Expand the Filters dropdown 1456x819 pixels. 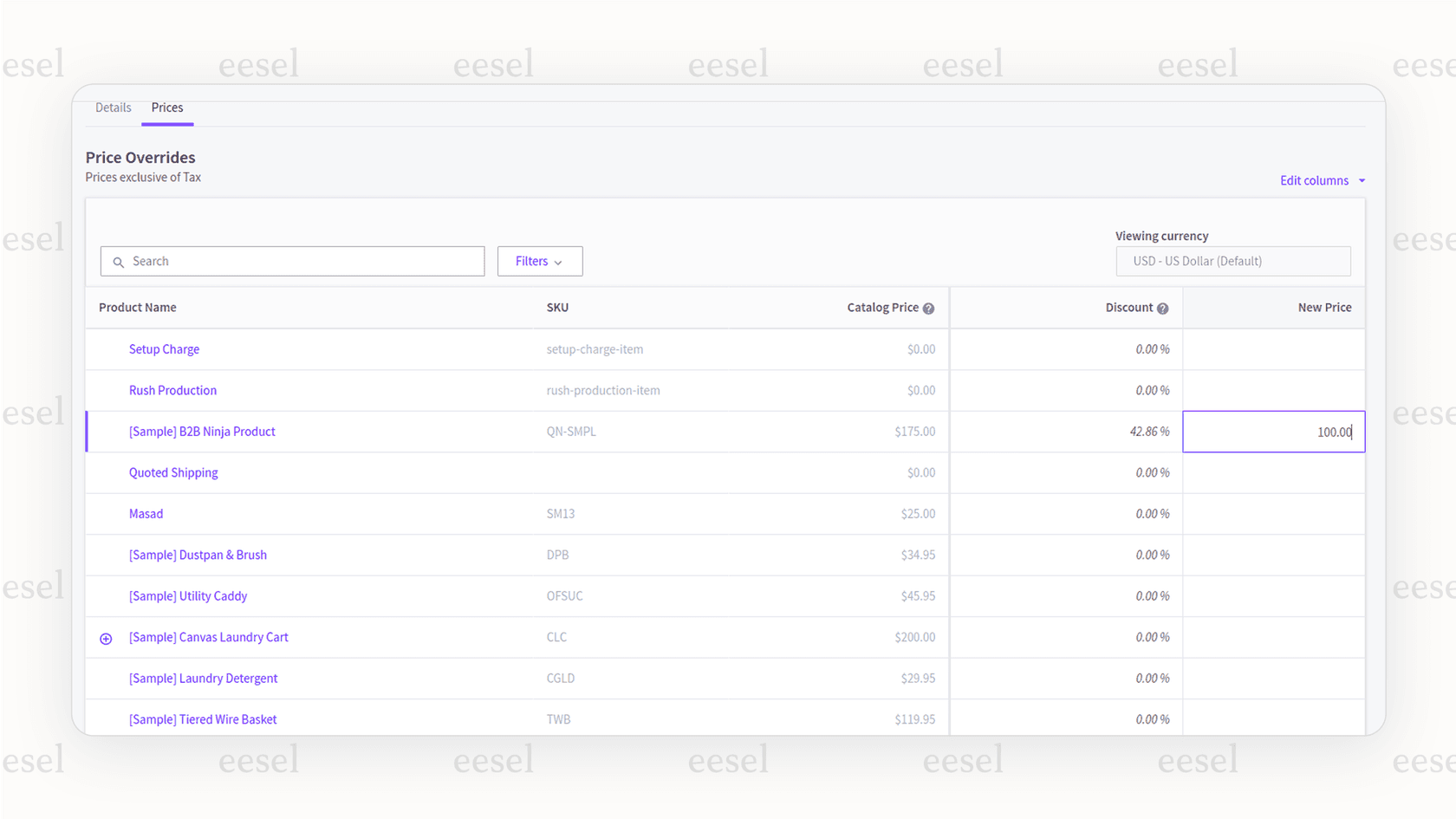coord(539,261)
